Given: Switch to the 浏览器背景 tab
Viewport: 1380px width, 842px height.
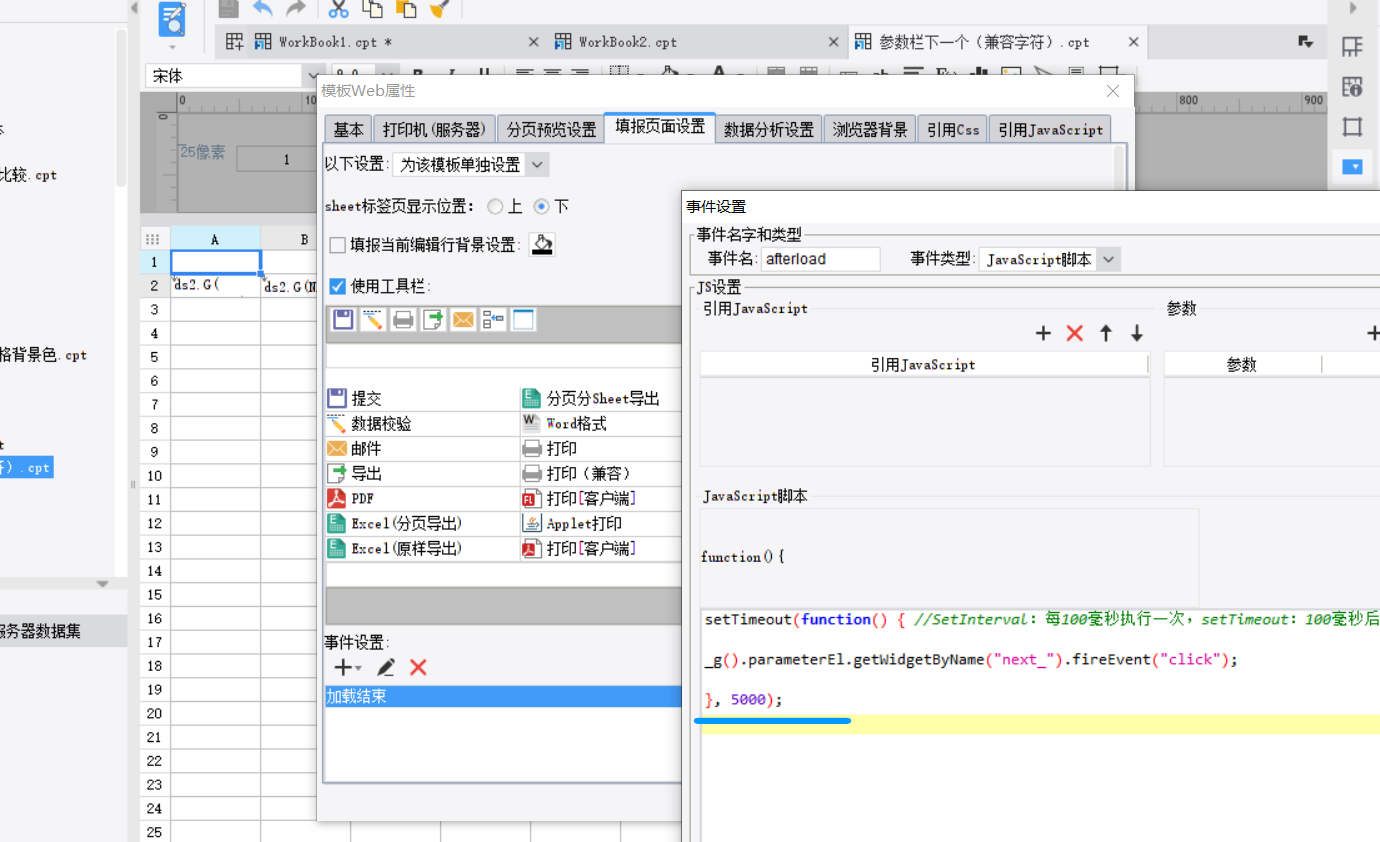Looking at the screenshot, I should point(870,129).
